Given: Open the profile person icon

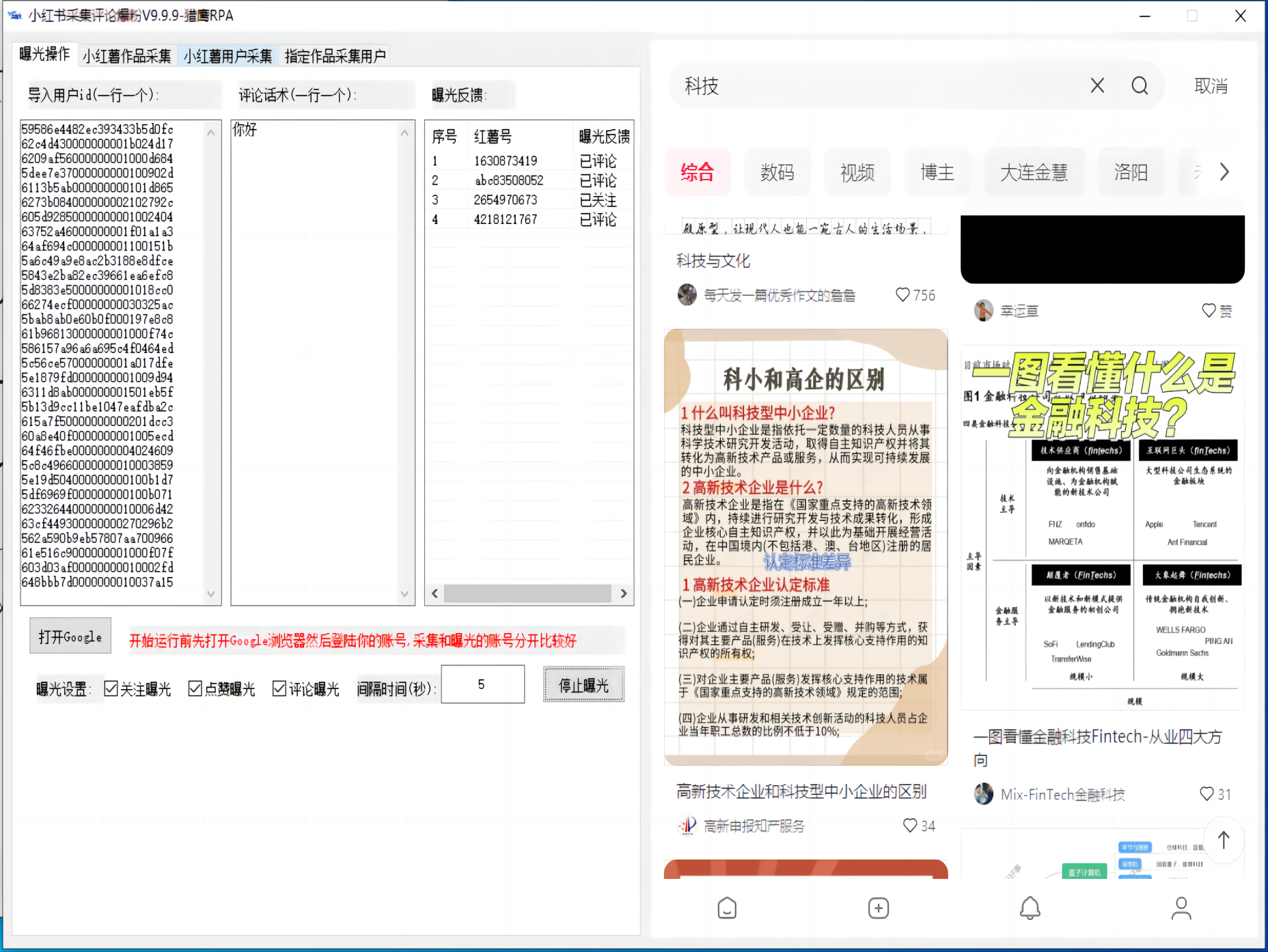Looking at the screenshot, I should click(x=1181, y=908).
